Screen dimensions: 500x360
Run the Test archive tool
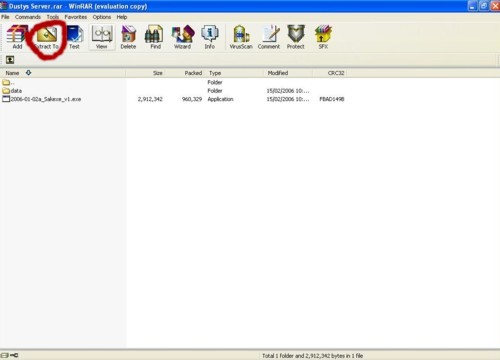point(74,37)
